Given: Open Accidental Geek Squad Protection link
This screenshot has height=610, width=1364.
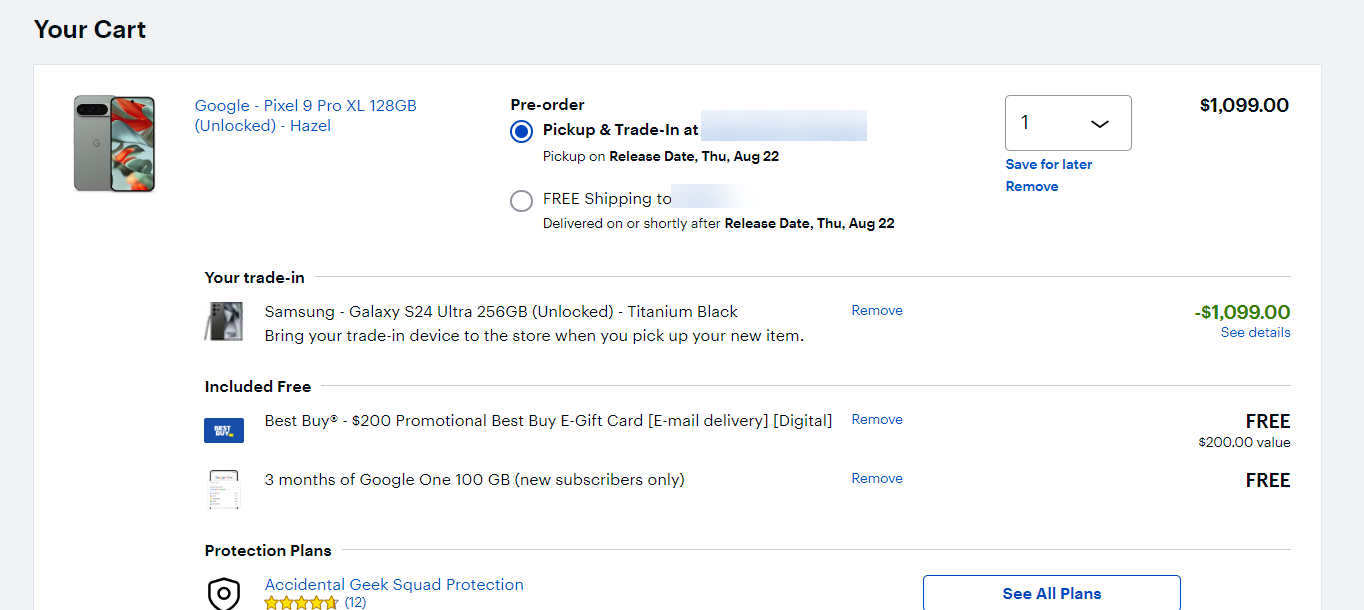Looking at the screenshot, I should pos(394,584).
